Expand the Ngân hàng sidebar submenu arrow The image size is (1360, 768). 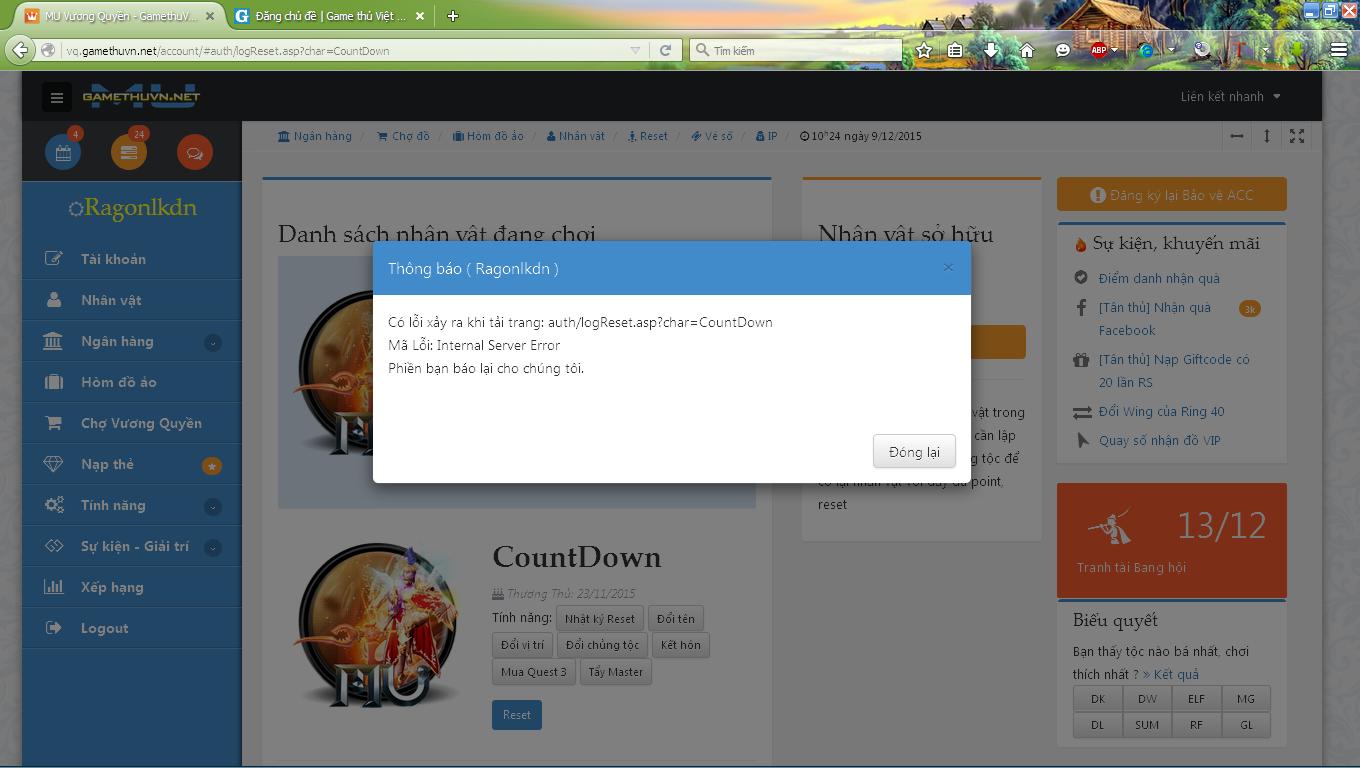(212, 342)
